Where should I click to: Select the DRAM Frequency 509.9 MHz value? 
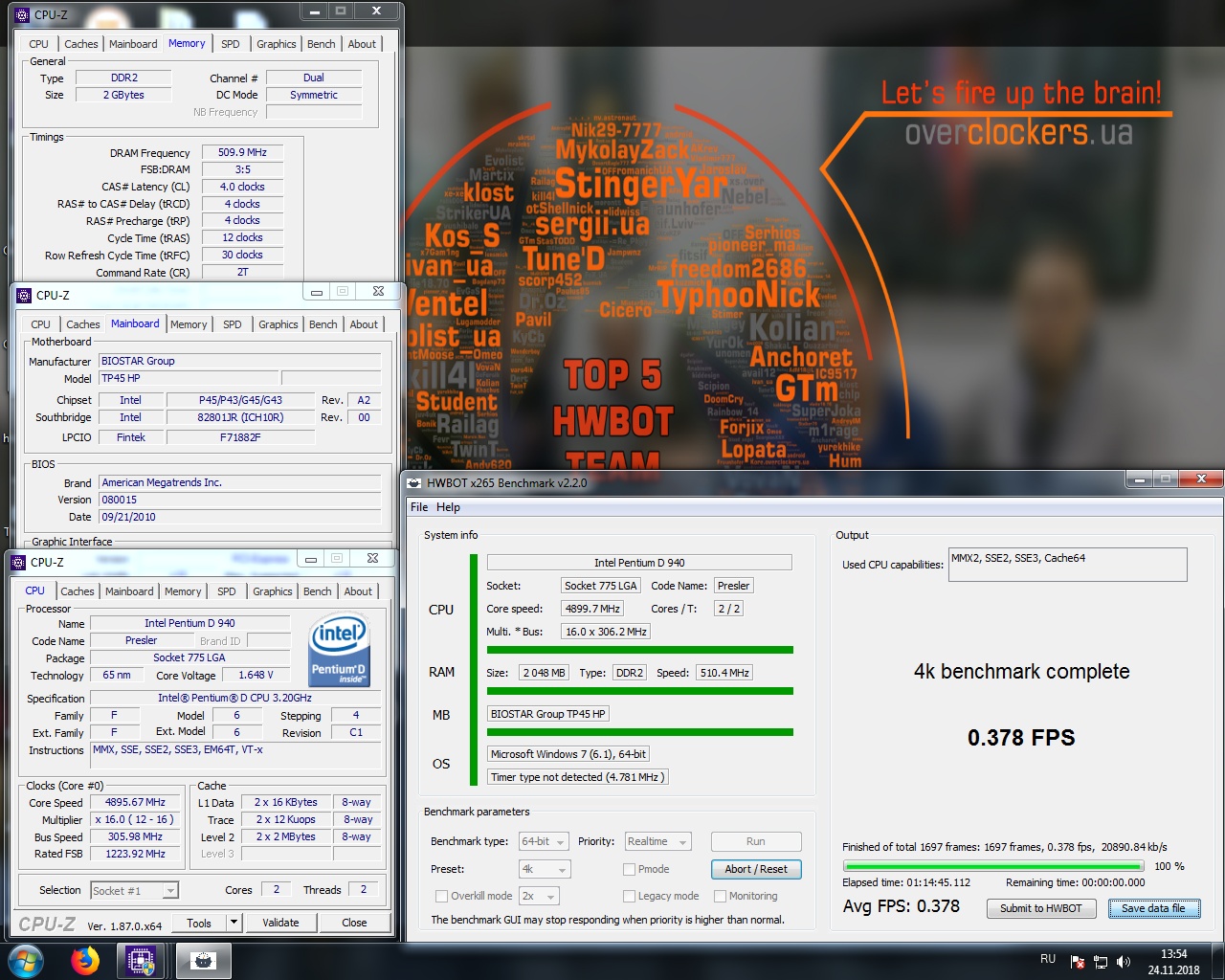(x=242, y=152)
